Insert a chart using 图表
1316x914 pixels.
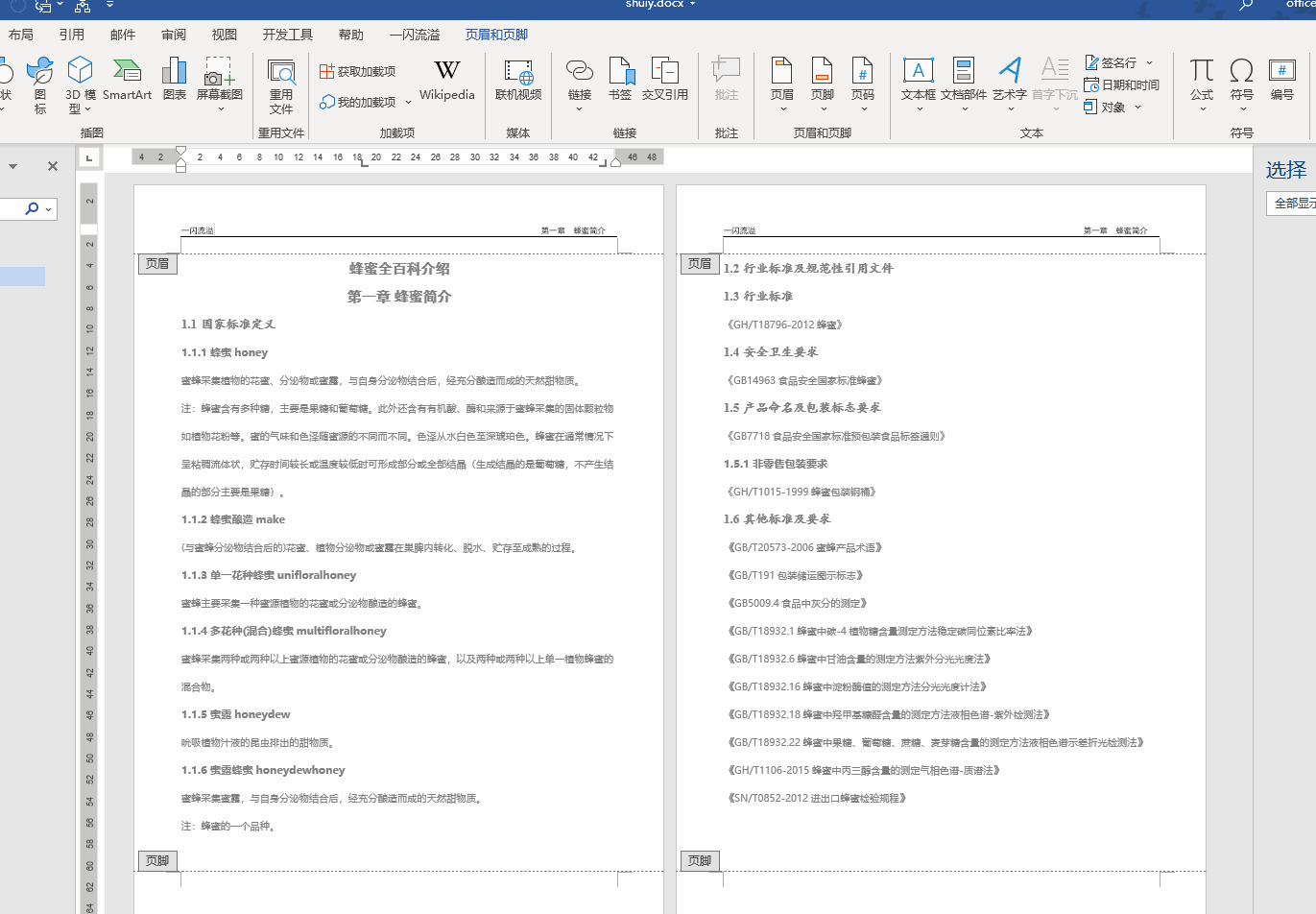point(175,80)
